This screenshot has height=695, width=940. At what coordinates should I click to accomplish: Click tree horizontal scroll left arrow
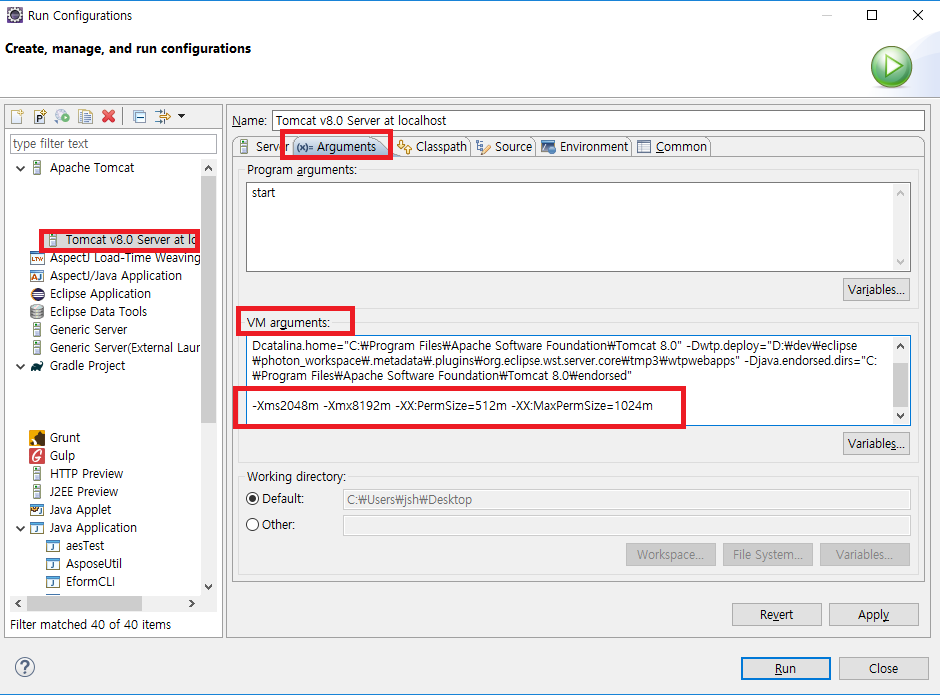click(18, 603)
